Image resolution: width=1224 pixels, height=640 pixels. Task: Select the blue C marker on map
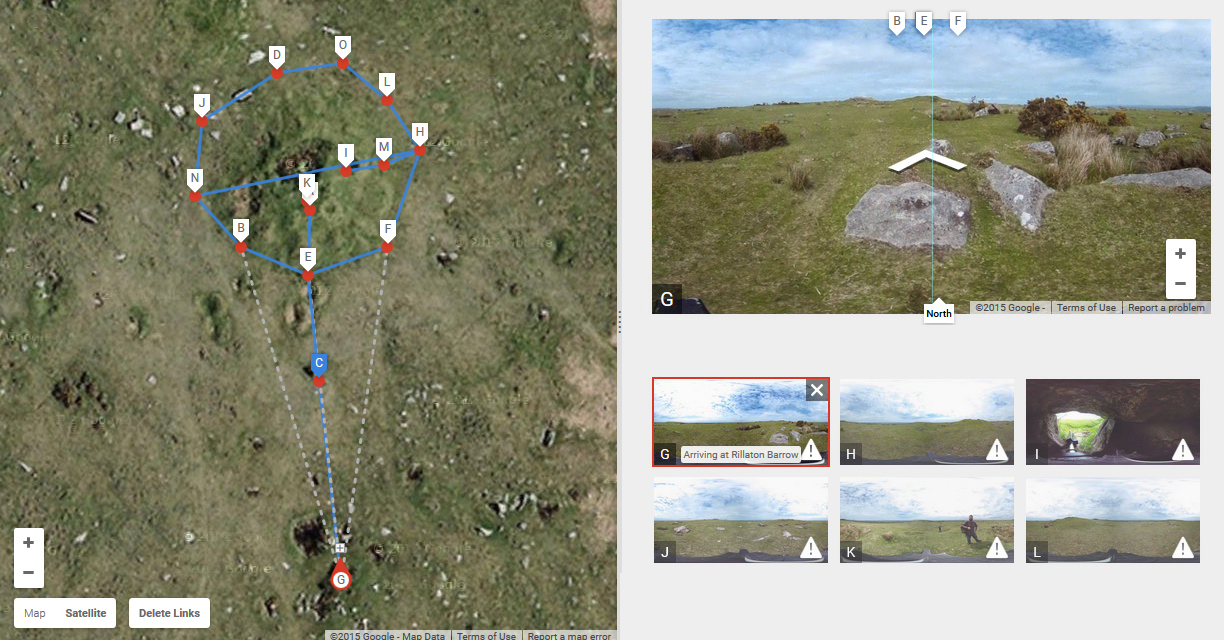click(319, 365)
